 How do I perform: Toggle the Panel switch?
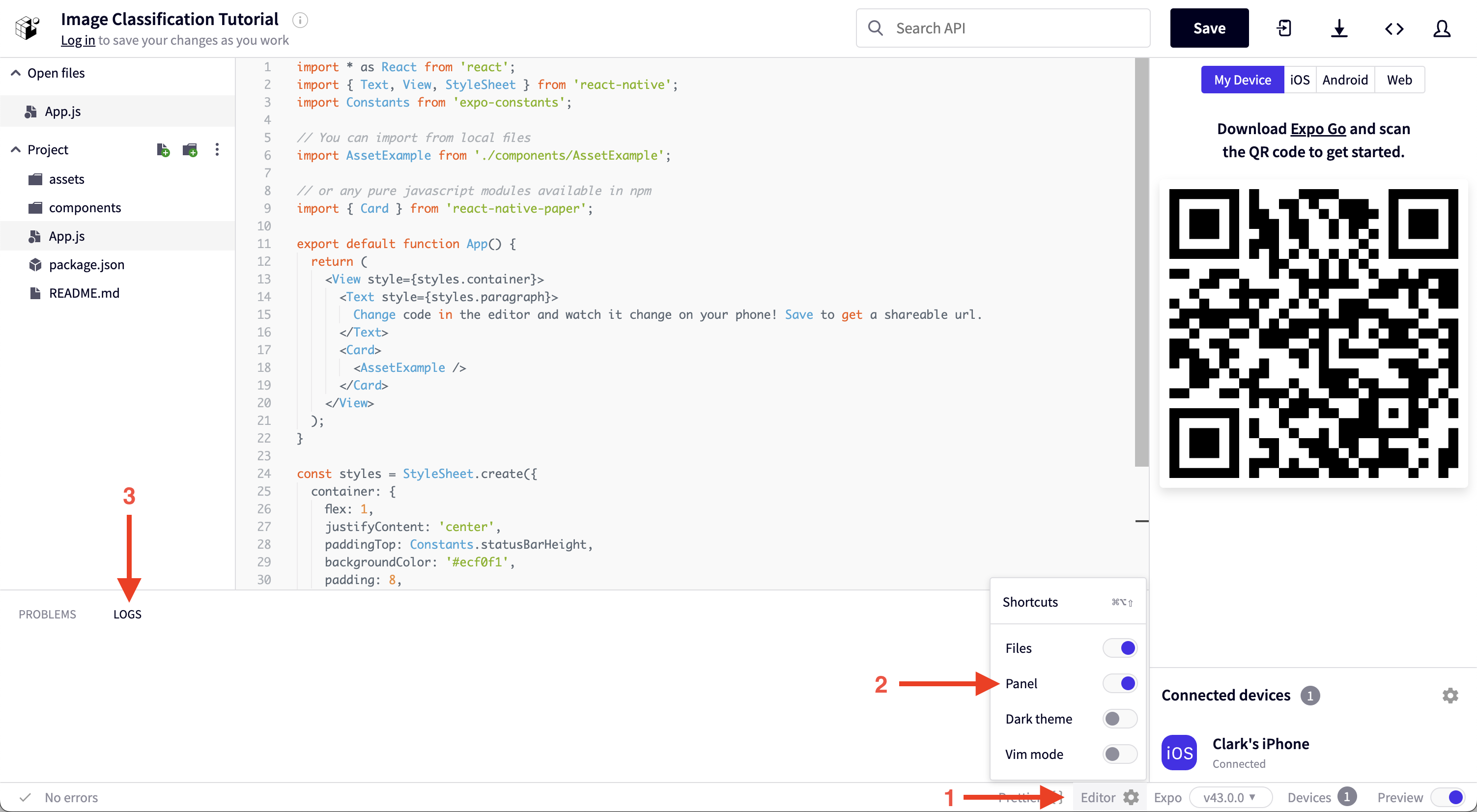[1120, 683]
